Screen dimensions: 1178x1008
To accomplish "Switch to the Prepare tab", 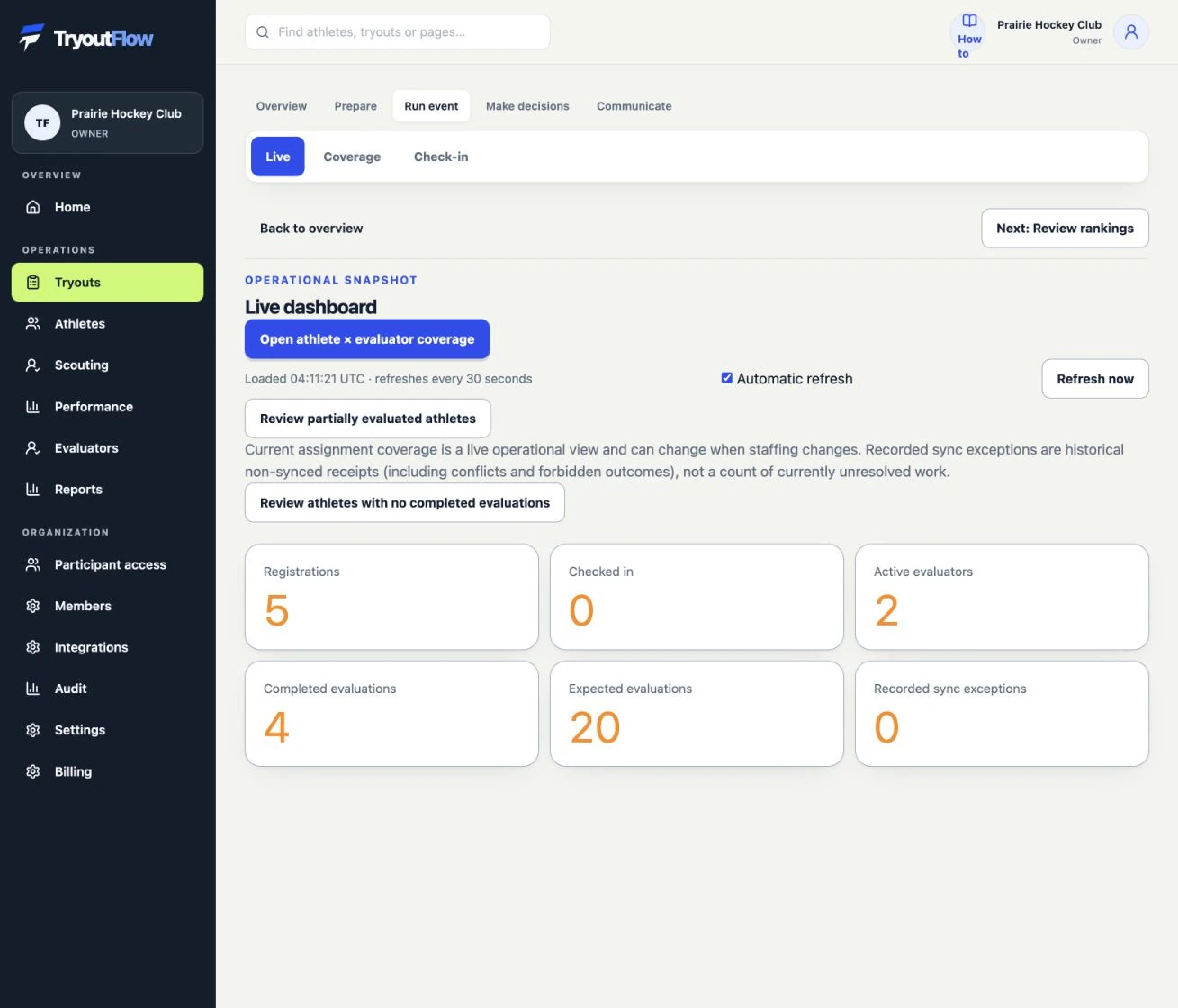I will [x=355, y=106].
